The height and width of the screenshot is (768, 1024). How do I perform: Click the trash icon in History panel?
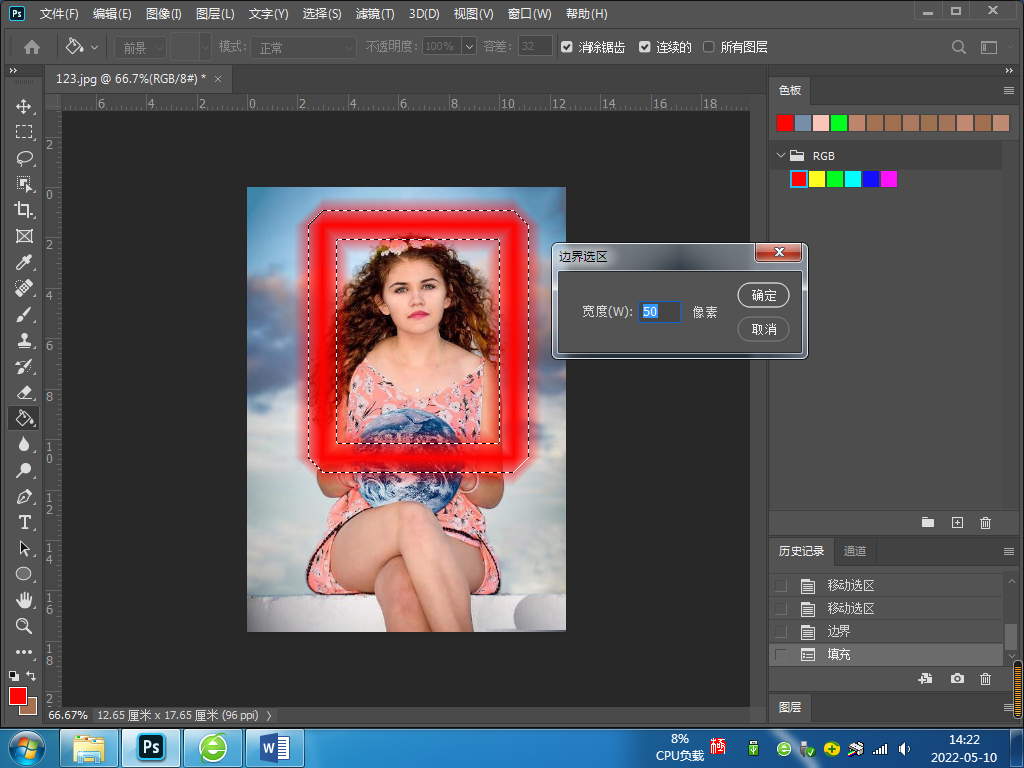[985, 679]
